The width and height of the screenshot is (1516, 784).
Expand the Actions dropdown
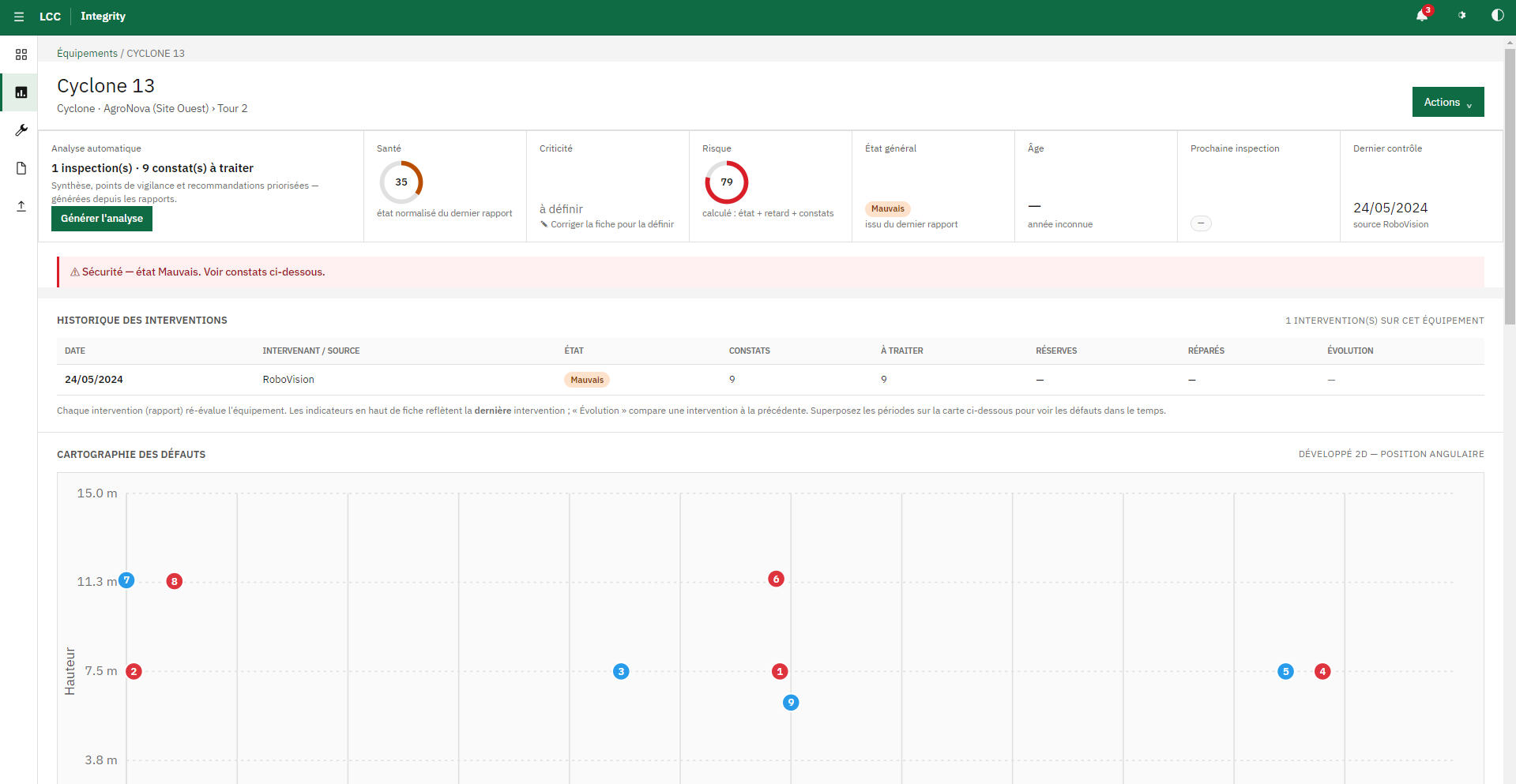pyautogui.click(x=1447, y=102)
